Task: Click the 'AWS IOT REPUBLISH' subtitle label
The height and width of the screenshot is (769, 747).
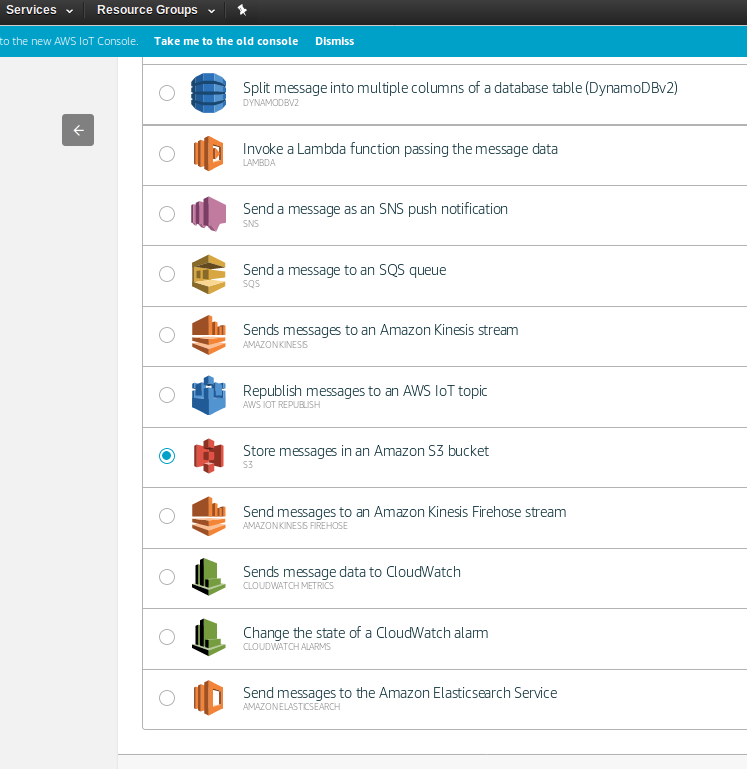Action: [x=282, y=405]
